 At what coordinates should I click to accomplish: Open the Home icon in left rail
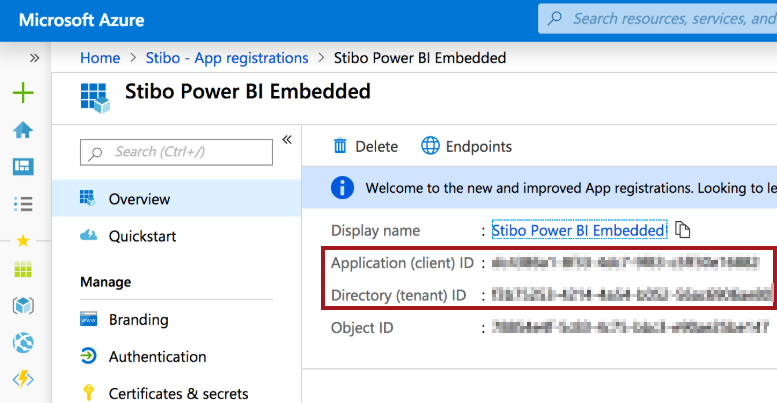23,130
